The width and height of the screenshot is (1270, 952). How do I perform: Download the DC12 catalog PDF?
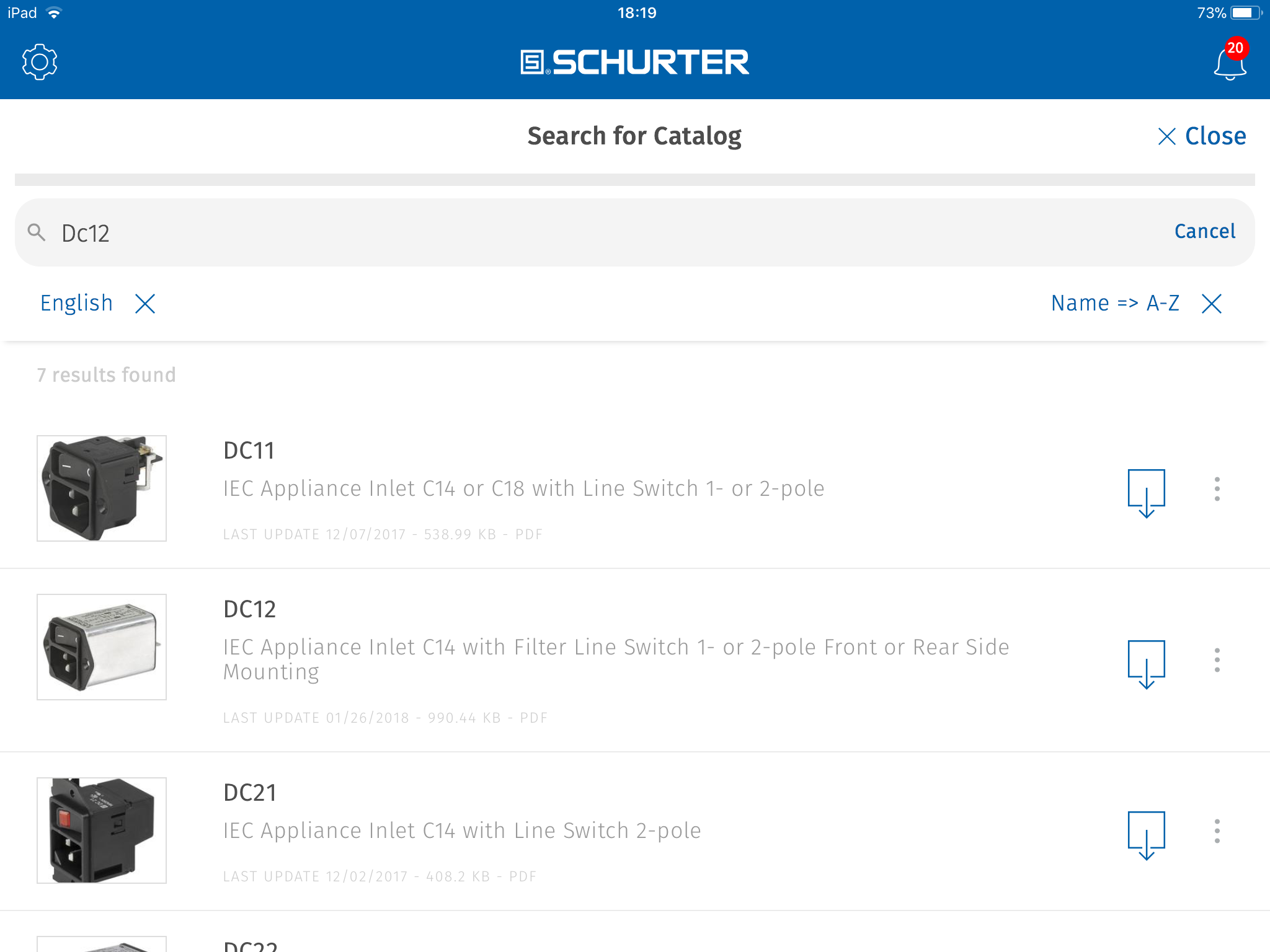[x=1146, y=664]
